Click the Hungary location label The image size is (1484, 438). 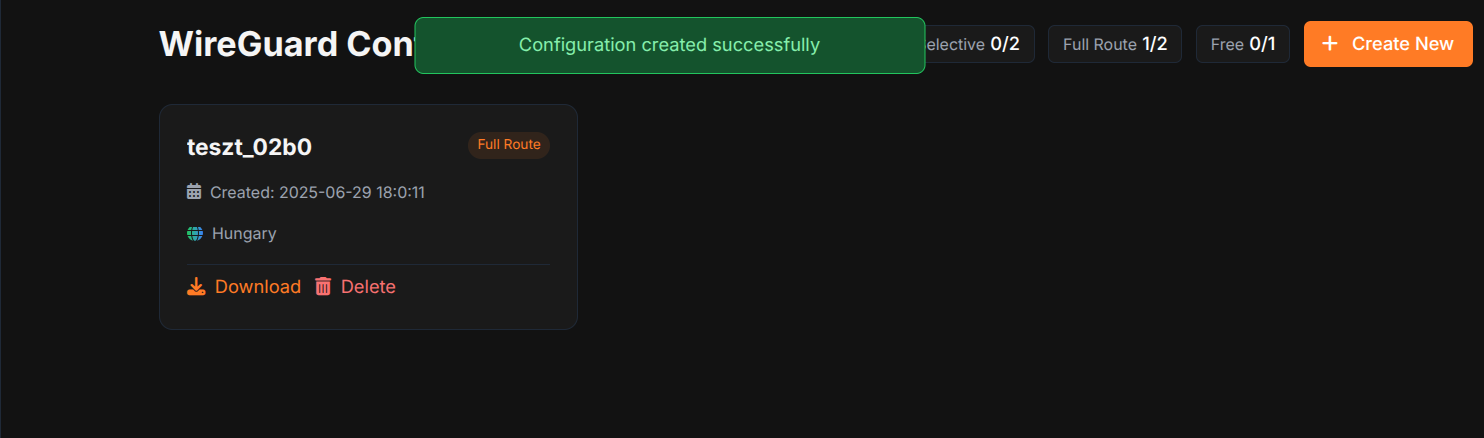244,234
